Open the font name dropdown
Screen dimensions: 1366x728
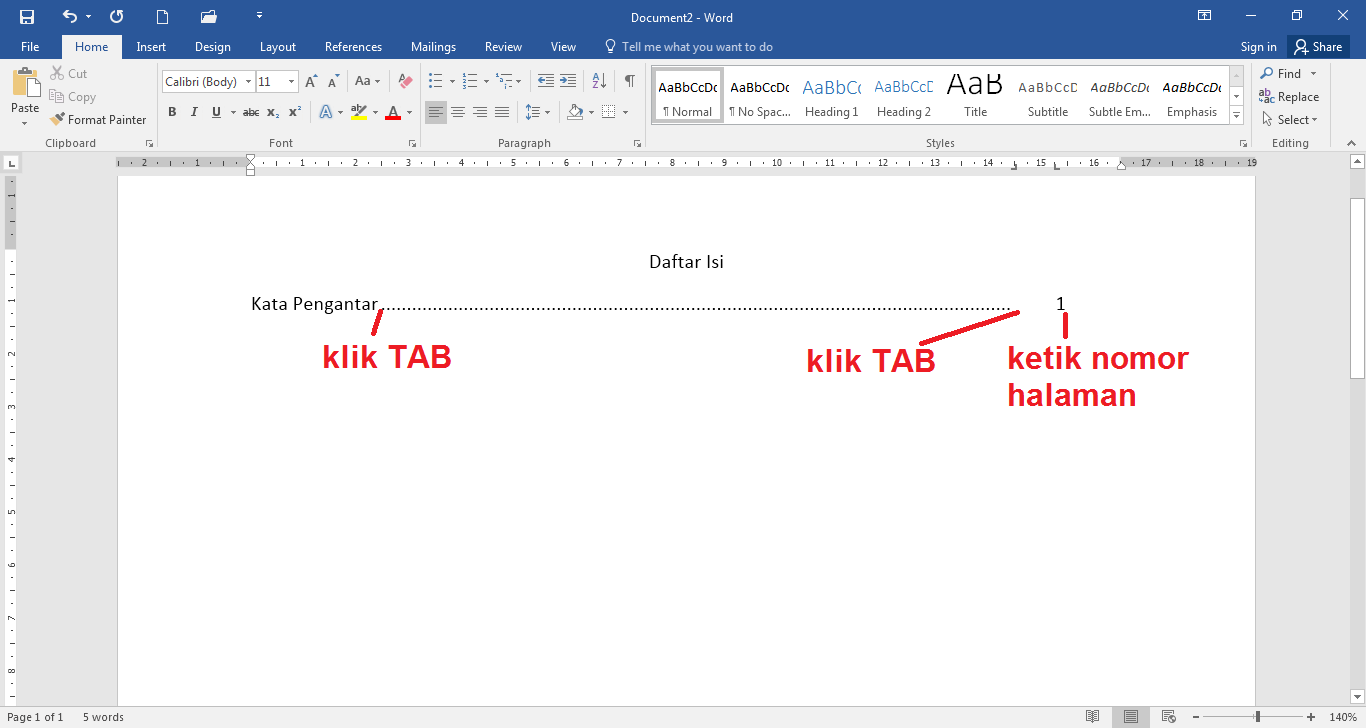(x=248, y=82)
